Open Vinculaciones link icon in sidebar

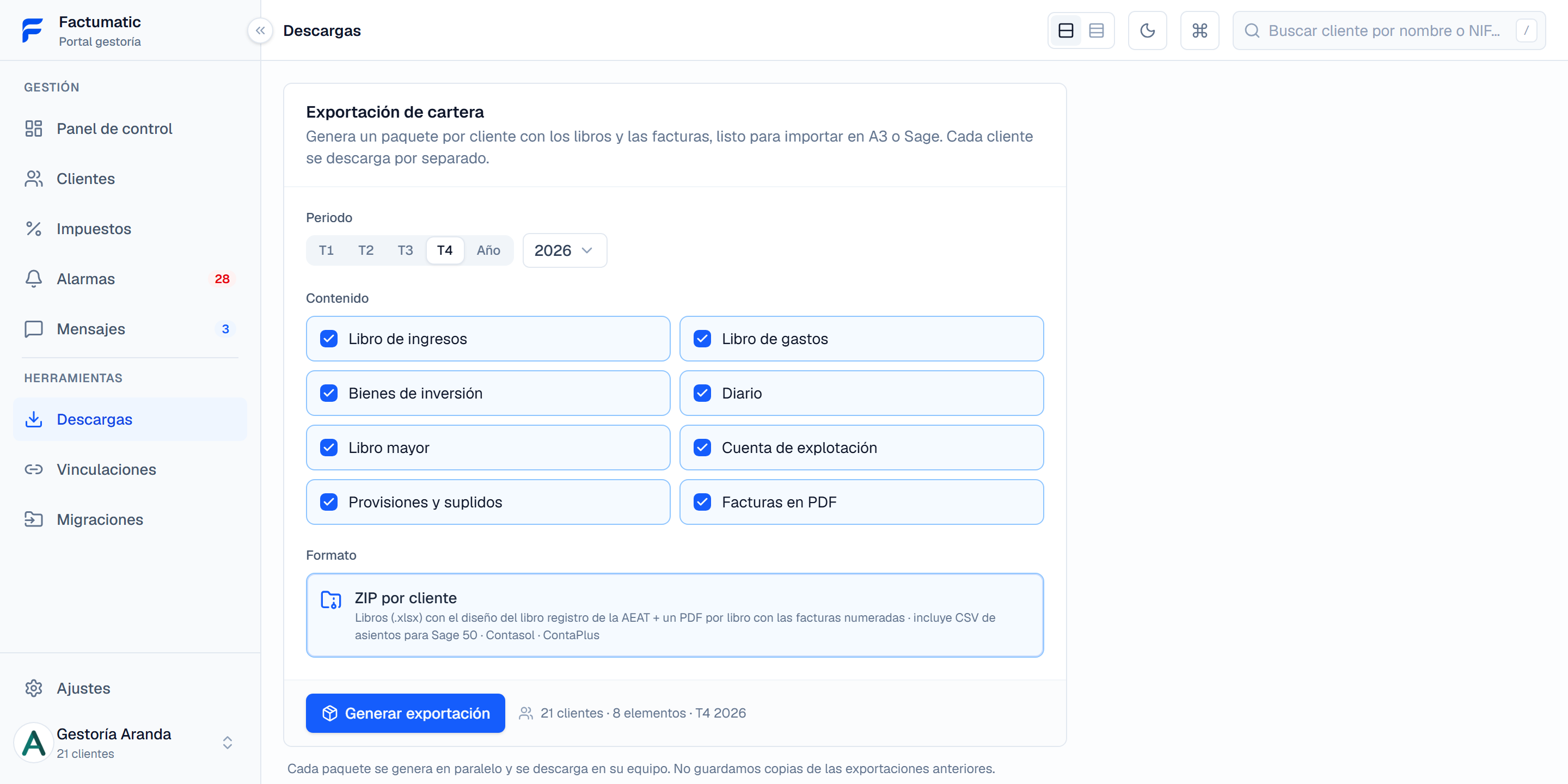pos(33,469)
